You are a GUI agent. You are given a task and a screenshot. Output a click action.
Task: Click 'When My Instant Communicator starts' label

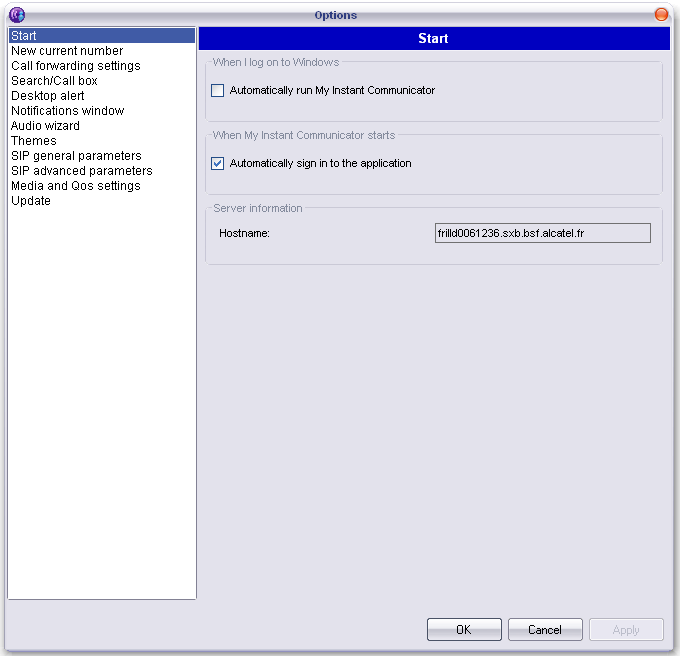click(x=304, y=135)
